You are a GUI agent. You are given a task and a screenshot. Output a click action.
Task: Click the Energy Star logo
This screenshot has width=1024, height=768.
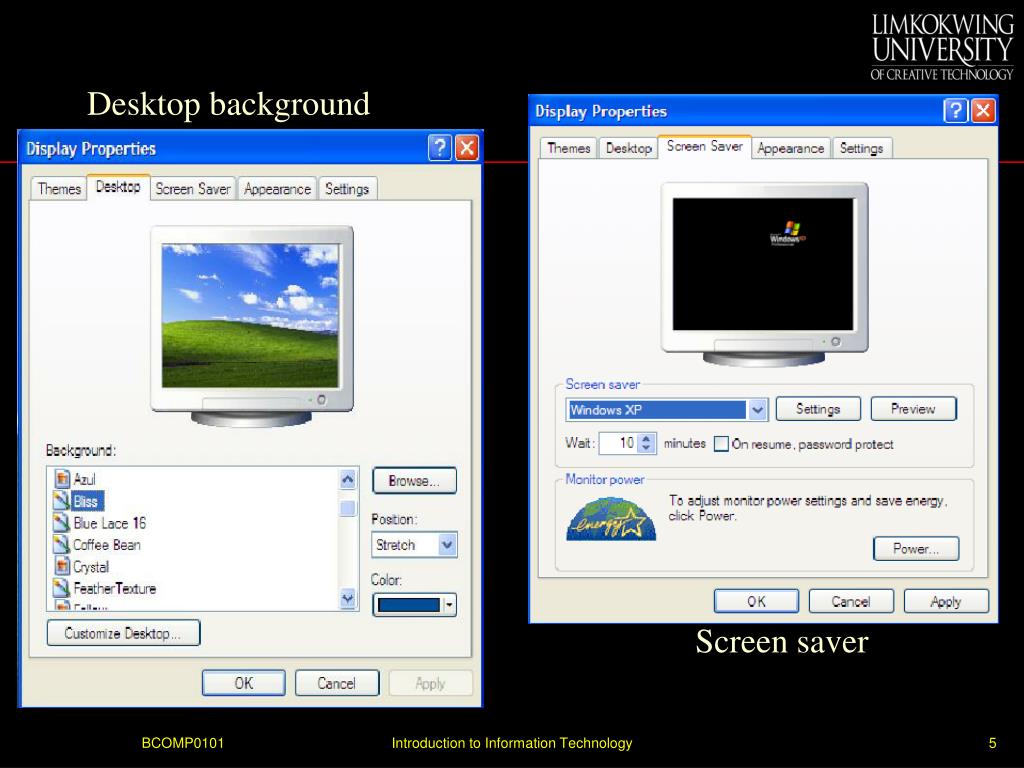611,519
